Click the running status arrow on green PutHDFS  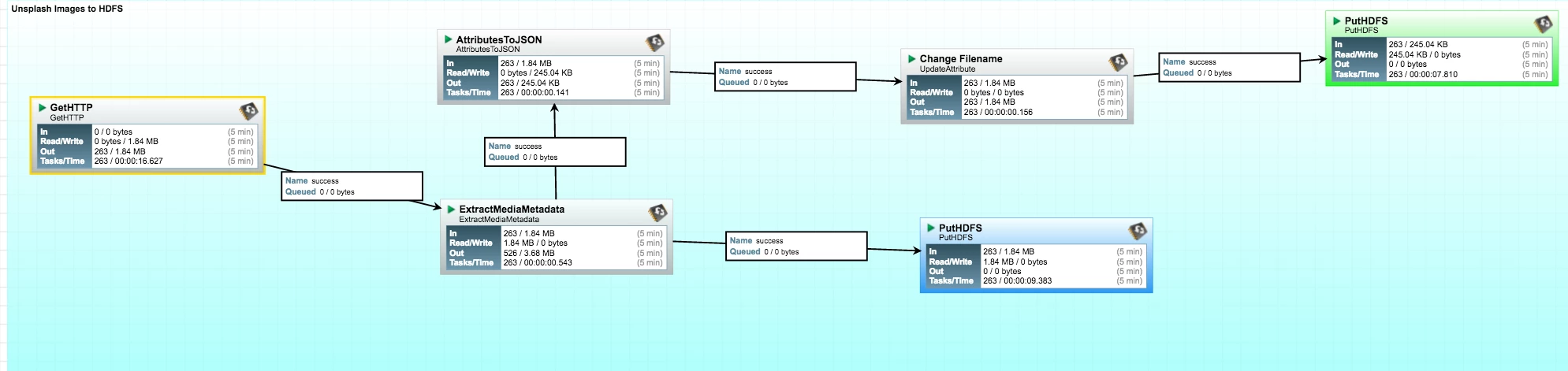1337,21
